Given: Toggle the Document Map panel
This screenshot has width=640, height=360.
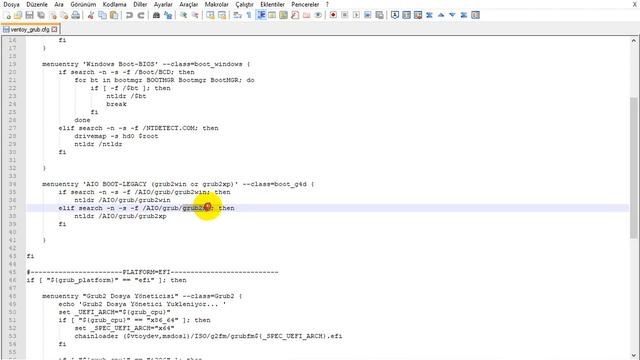Looking at the screenshot, I should coord(283,15).
